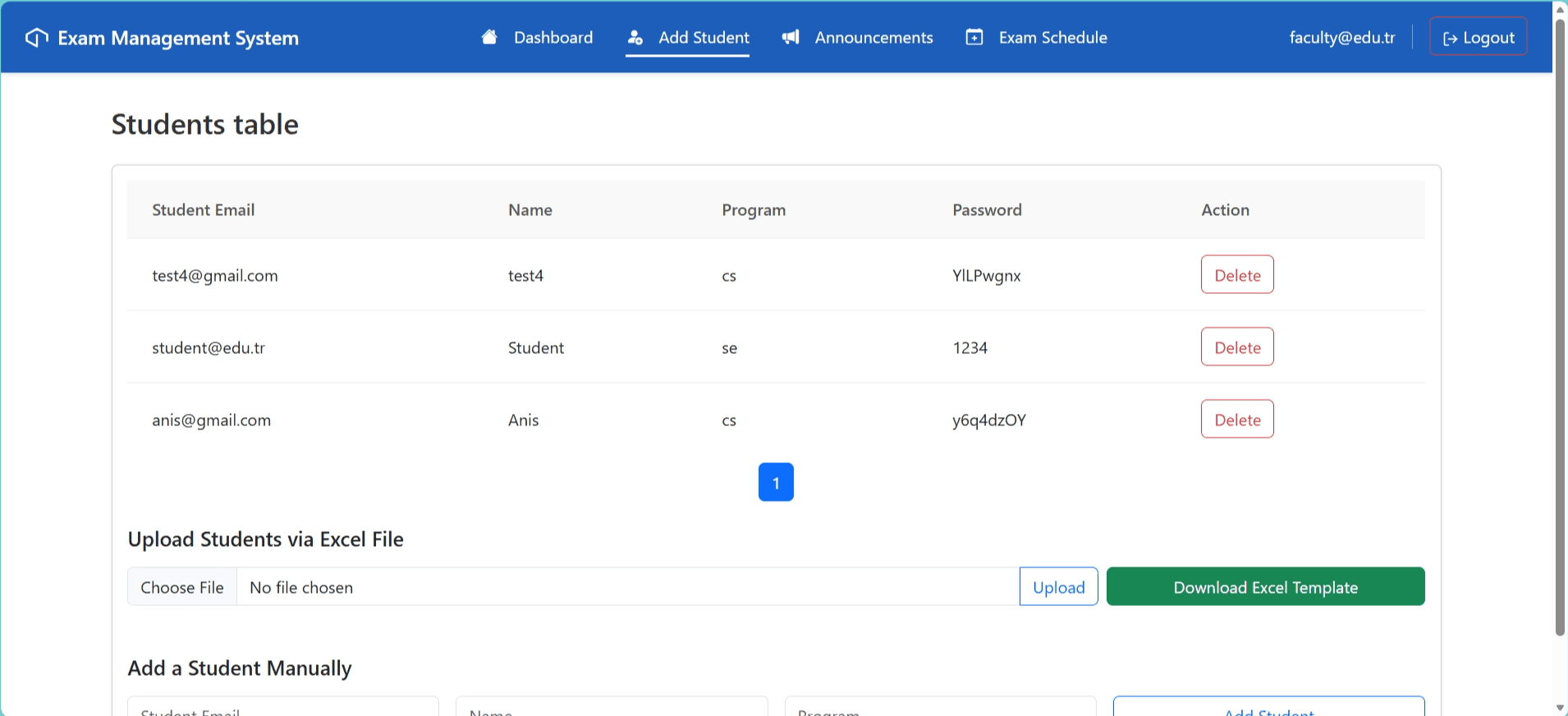Click the program se cell

point(730,348)
